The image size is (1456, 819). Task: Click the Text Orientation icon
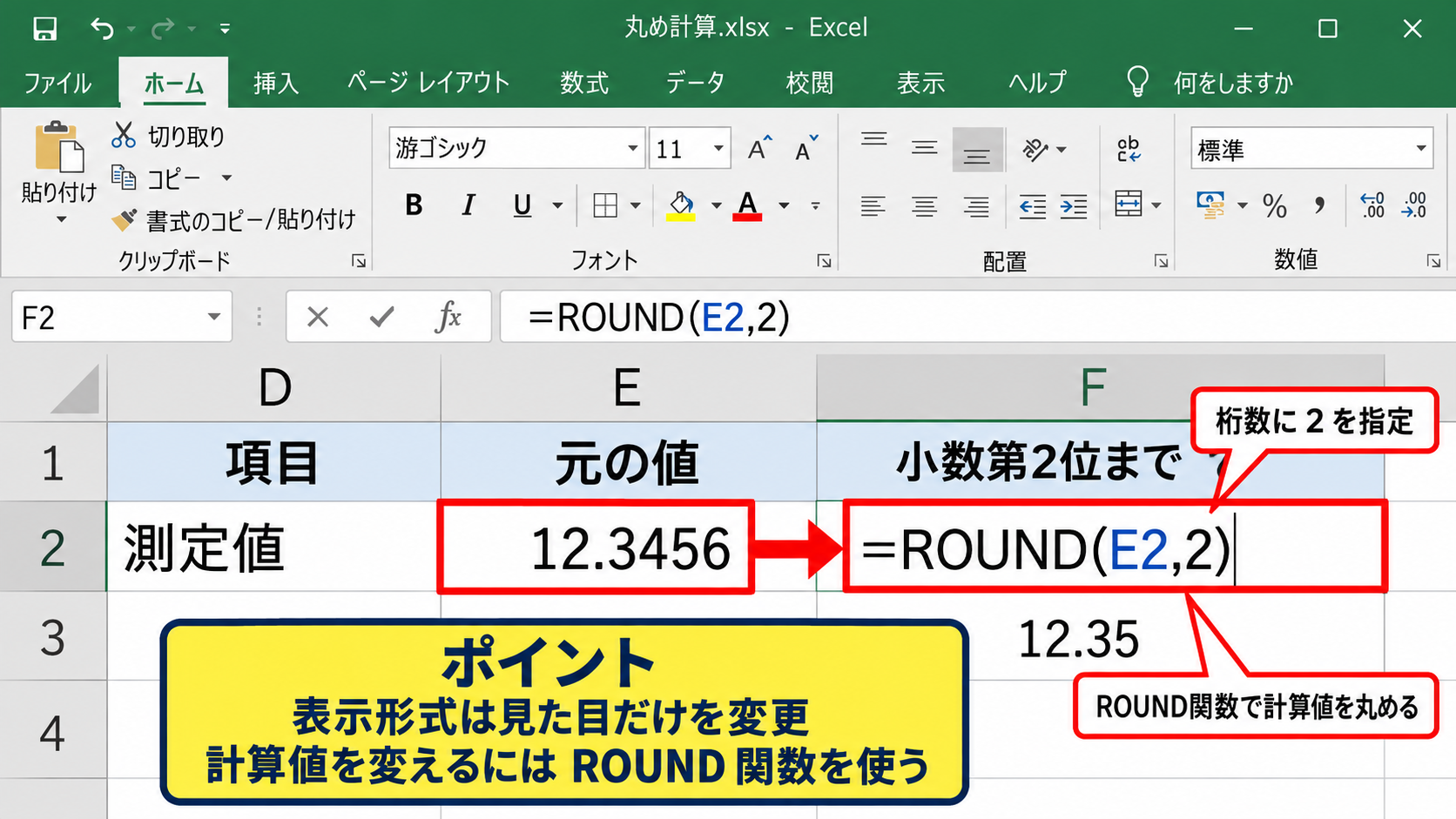[x=1035, y=150]
